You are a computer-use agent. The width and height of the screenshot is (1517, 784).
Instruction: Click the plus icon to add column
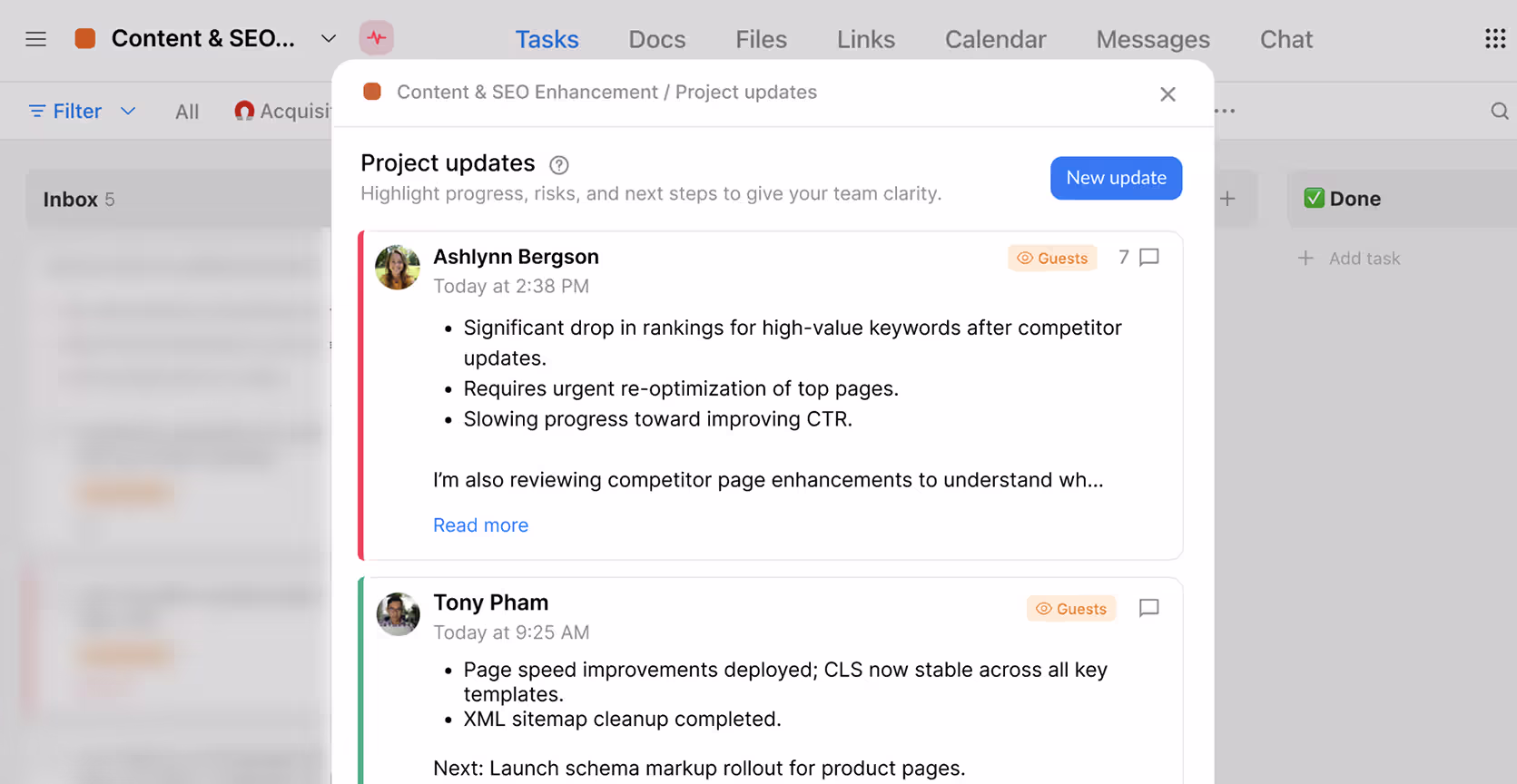coord(1227,199)
